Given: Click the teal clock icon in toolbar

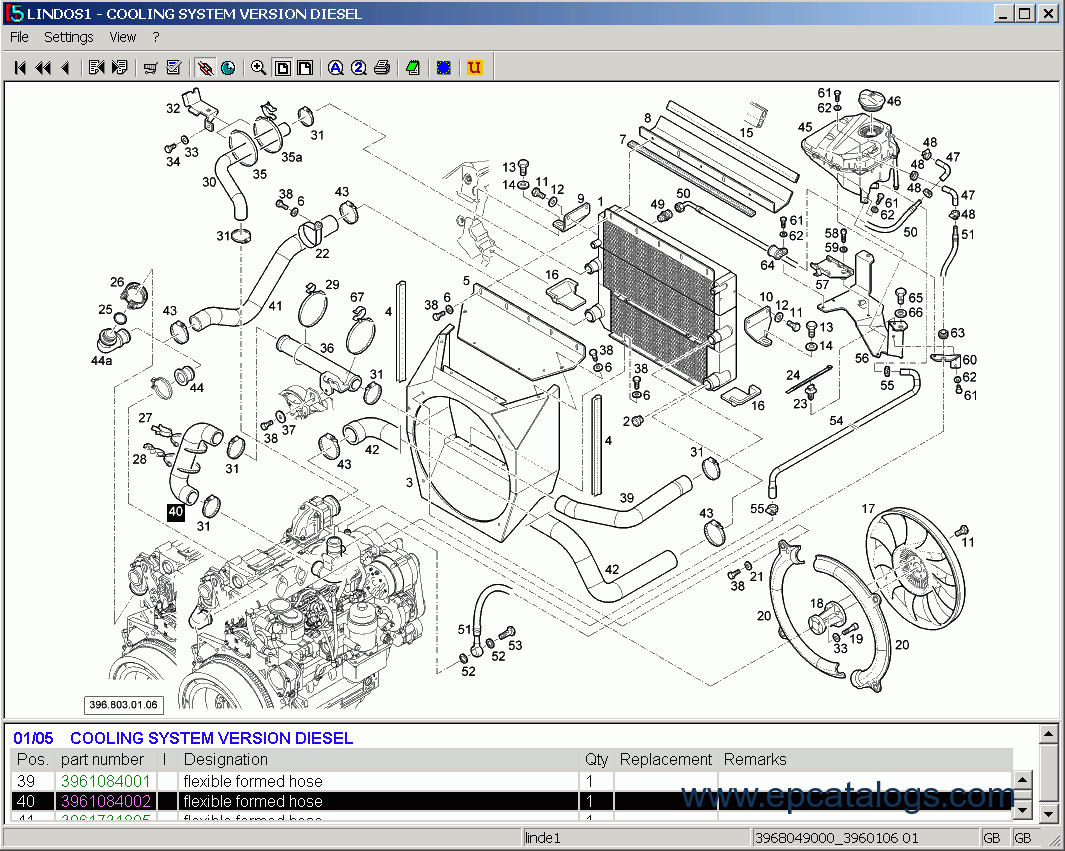Looking at the screenshot, I should point(228,68).
